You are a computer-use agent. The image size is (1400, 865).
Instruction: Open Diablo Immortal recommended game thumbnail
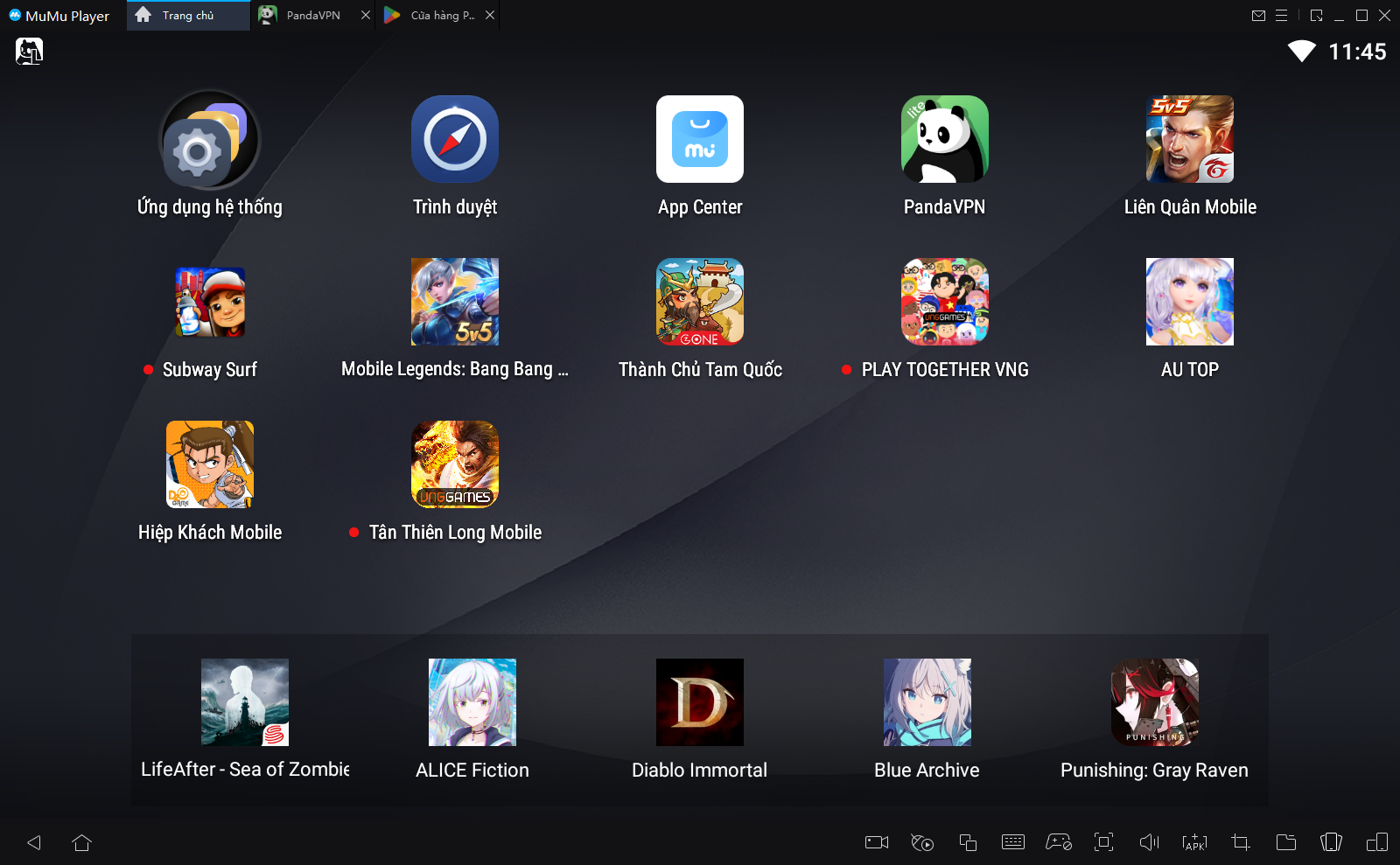[x=699, y=702]
